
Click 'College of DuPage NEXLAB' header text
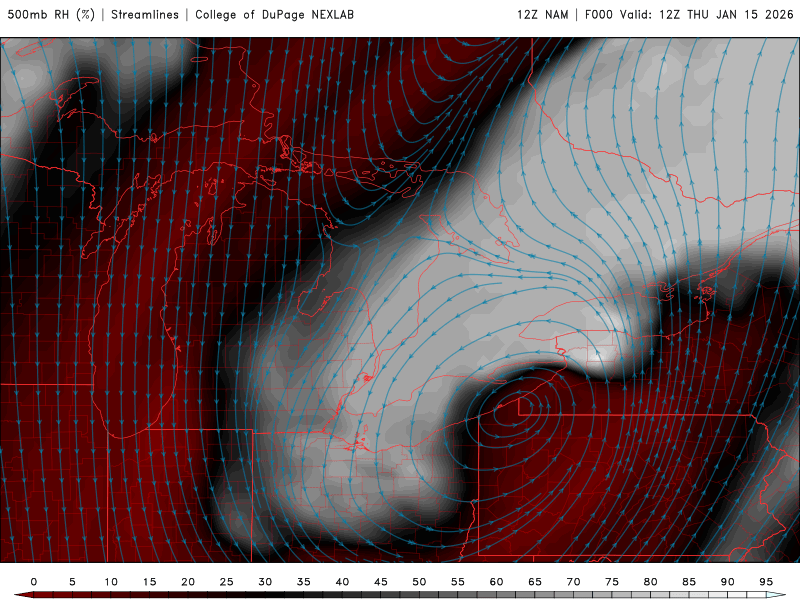point(274,14)
